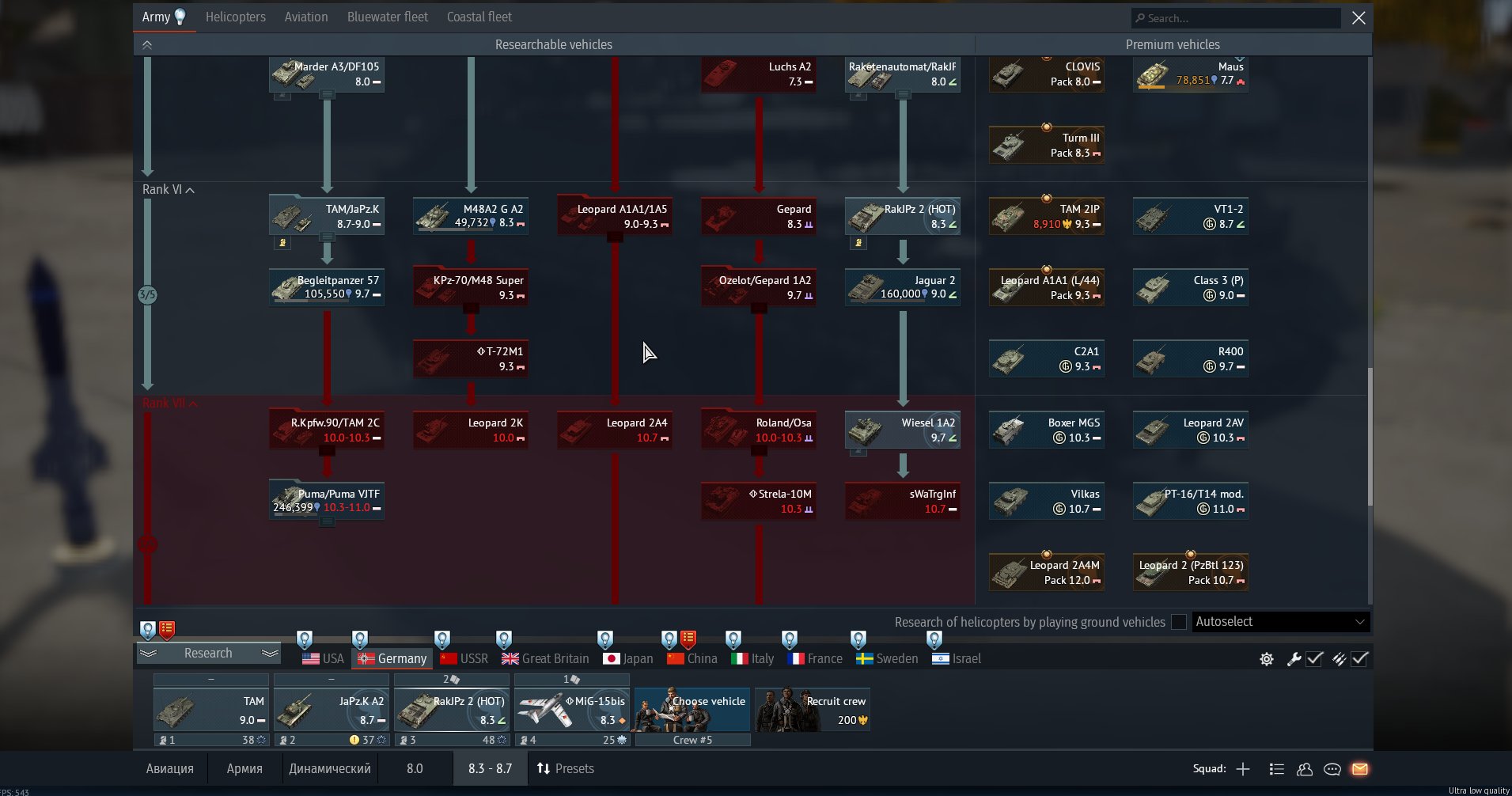Click the Research button
Screen dimensions: 1512x796
pyautogui.click(x=209, y=653)
